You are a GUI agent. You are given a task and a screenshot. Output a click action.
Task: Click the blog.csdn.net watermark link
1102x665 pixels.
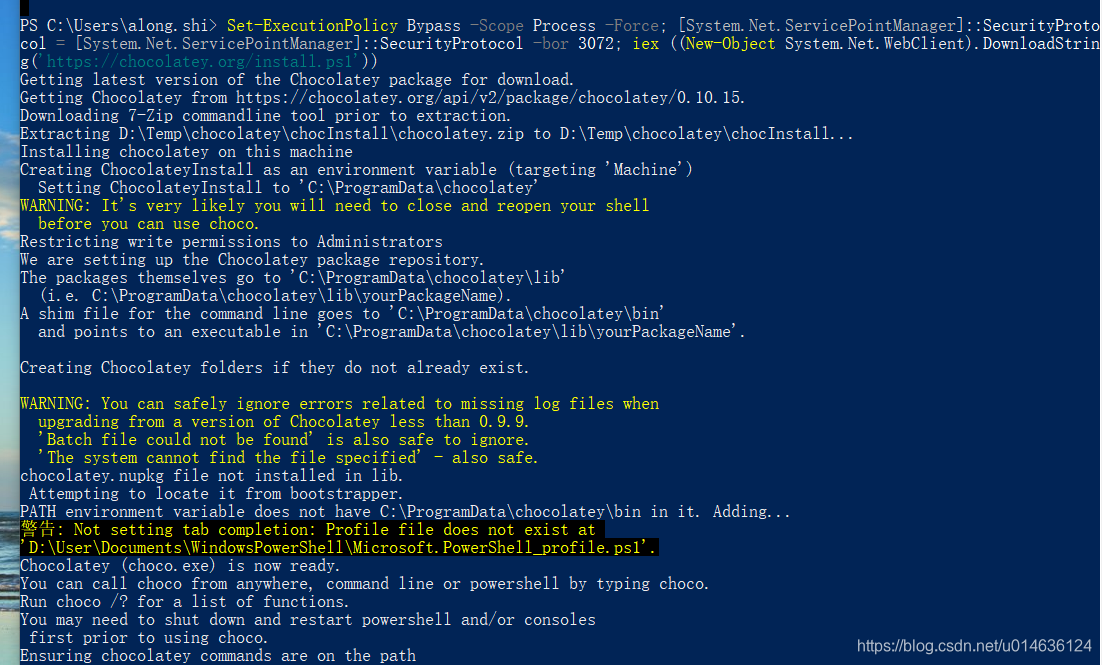(974, 645)
